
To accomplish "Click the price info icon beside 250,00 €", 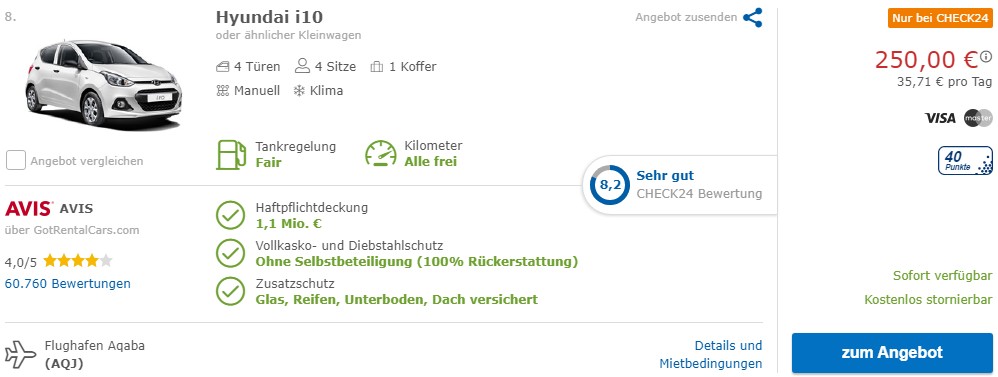I will click(x=987, y=57).
